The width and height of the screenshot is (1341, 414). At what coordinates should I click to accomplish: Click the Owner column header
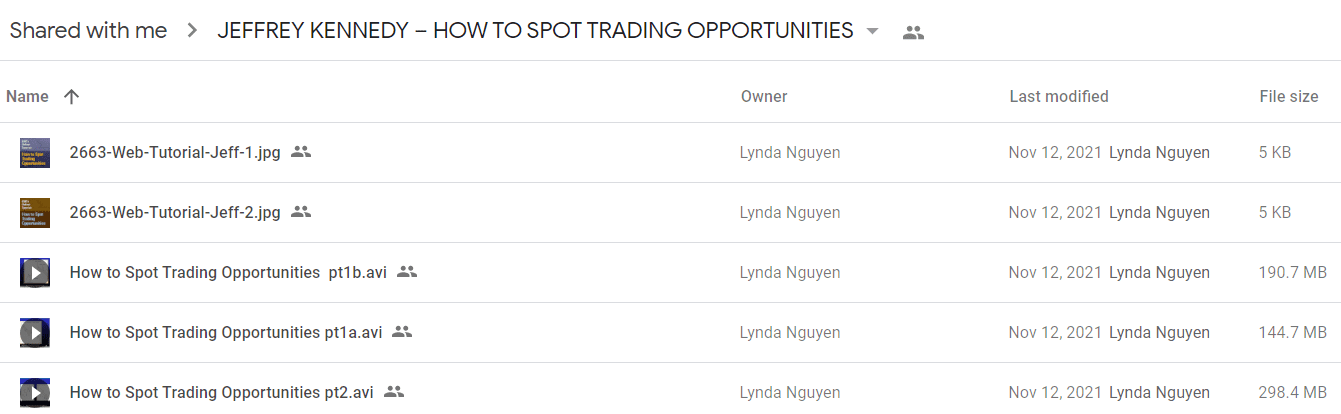(764, 97)
